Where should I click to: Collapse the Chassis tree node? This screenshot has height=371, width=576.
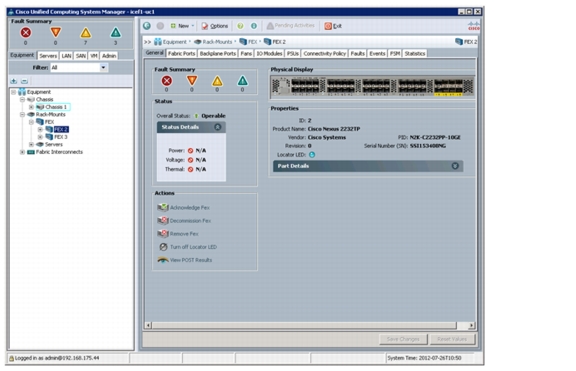pos(22,100)
